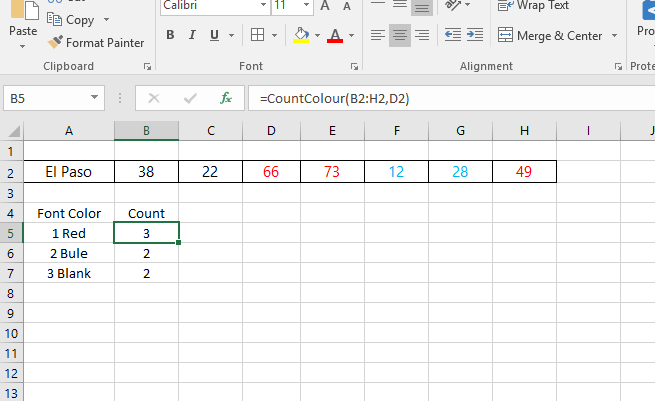Select the blue cell with value 12
The width and height of the screenshot is (655, 401).
click(x=396, y=172)
